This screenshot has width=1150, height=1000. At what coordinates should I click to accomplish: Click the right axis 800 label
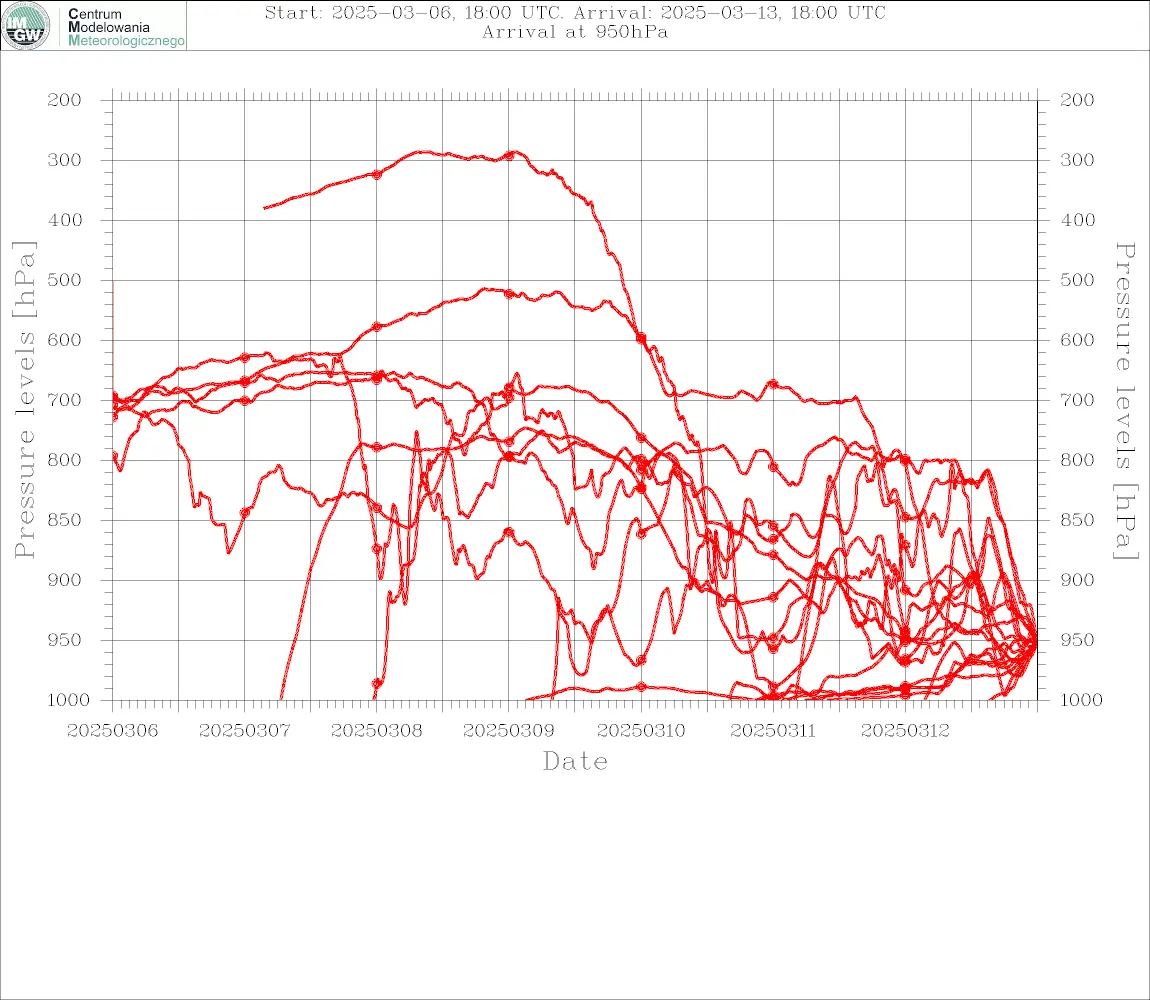1077,460
